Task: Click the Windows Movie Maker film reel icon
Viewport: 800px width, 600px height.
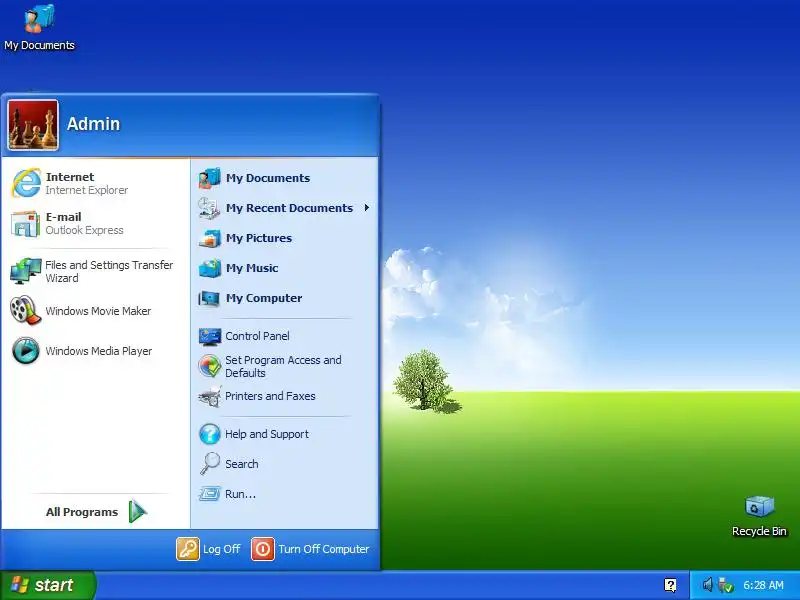Action: (x=25, y=310)
